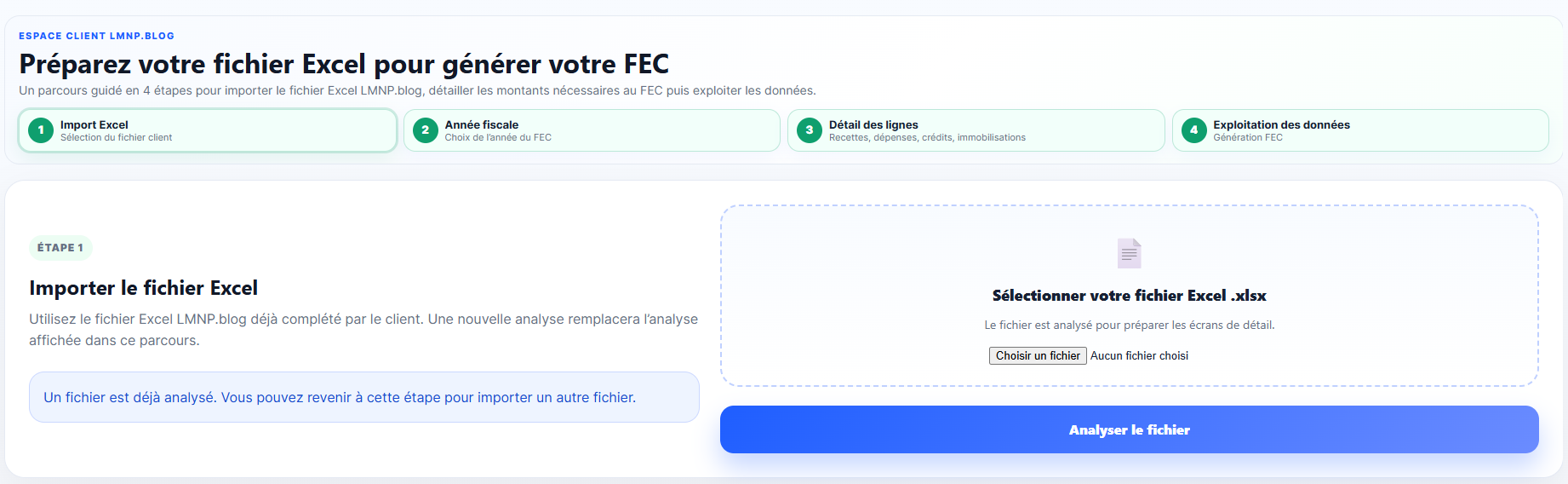The width and height of the screenshot is (1568, 484).
Task: Click the Choisir un fichier button
Action: (1038, 356)
